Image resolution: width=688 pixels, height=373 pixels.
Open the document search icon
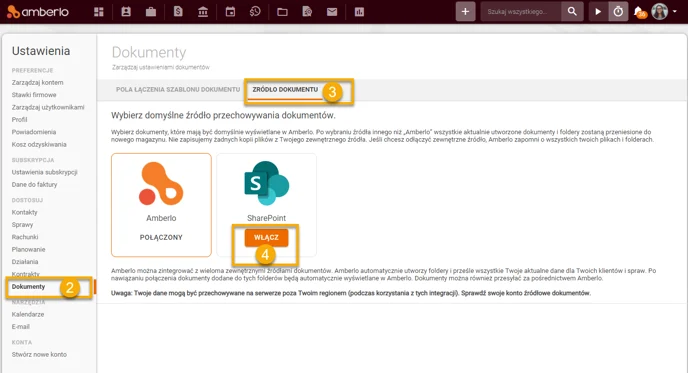(307, 12)
